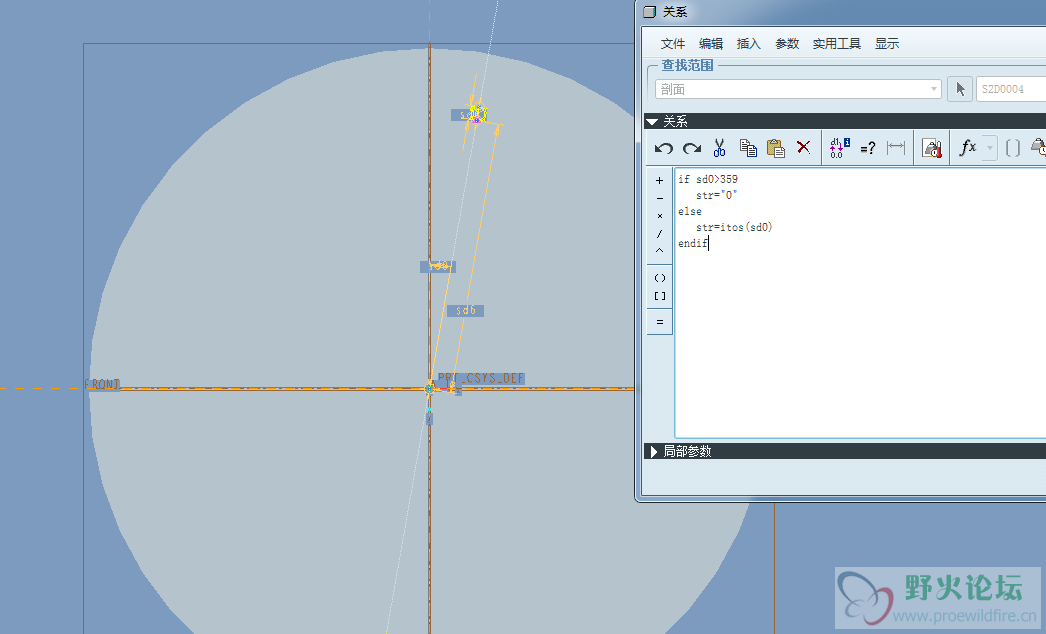The image size is (1046, 634).
Task: Click the line "if sd0>359"
Action: click(708, 179)
